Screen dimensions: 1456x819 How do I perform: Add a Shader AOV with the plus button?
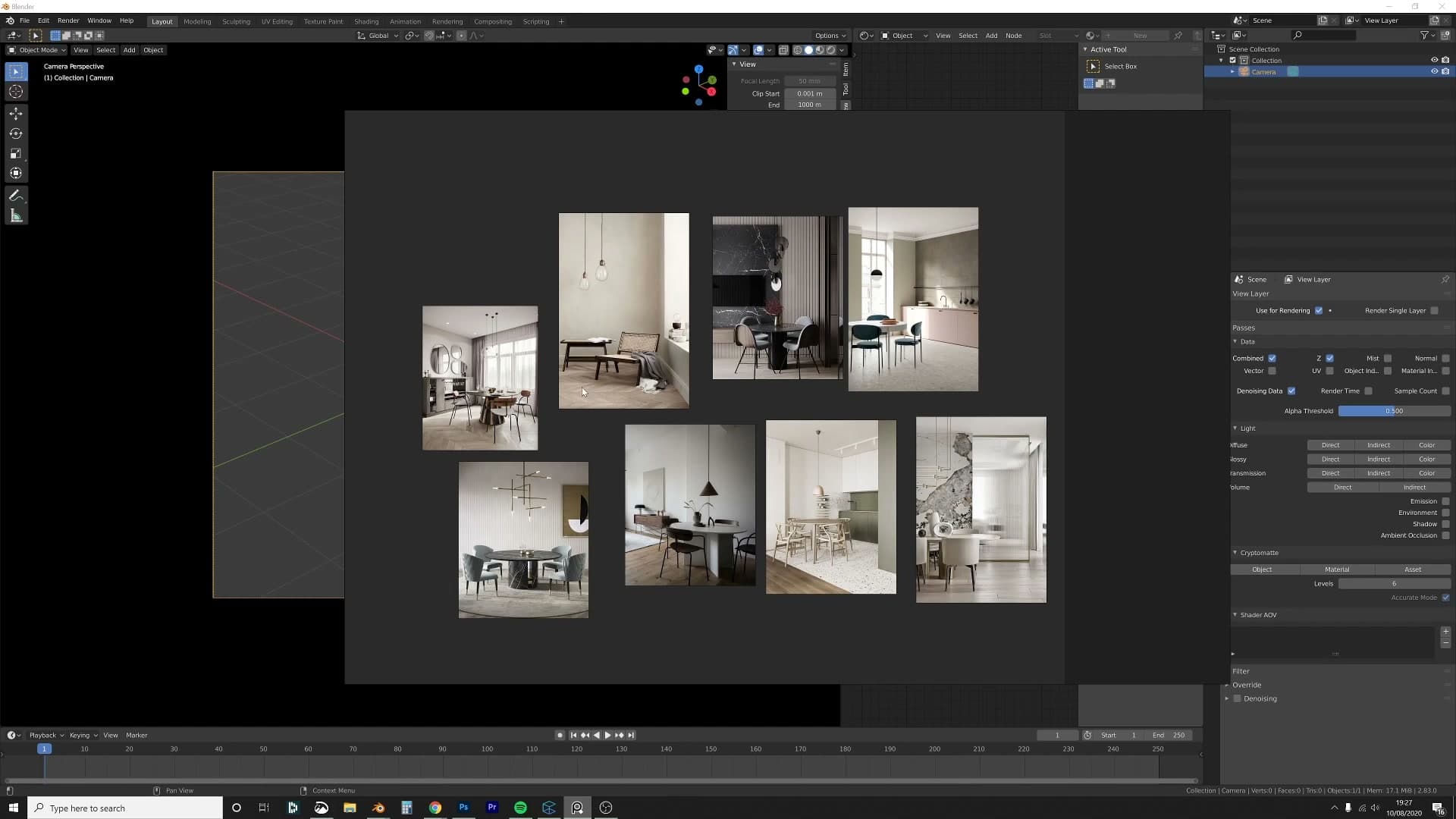coord(1445,632)
